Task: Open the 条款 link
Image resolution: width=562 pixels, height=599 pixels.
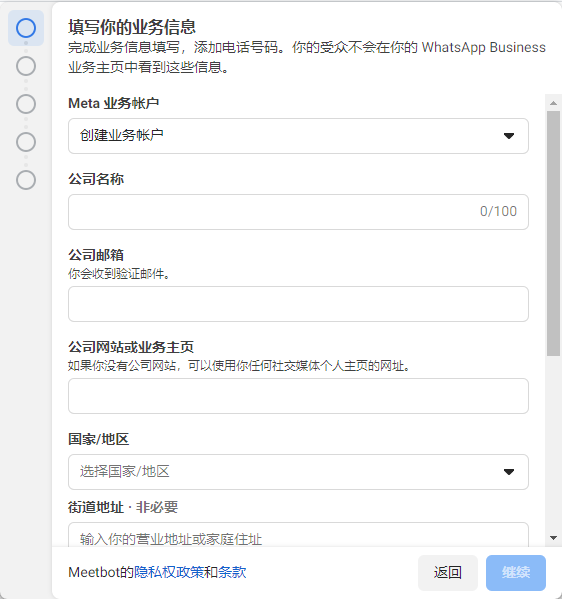Action: pos(232,572)
